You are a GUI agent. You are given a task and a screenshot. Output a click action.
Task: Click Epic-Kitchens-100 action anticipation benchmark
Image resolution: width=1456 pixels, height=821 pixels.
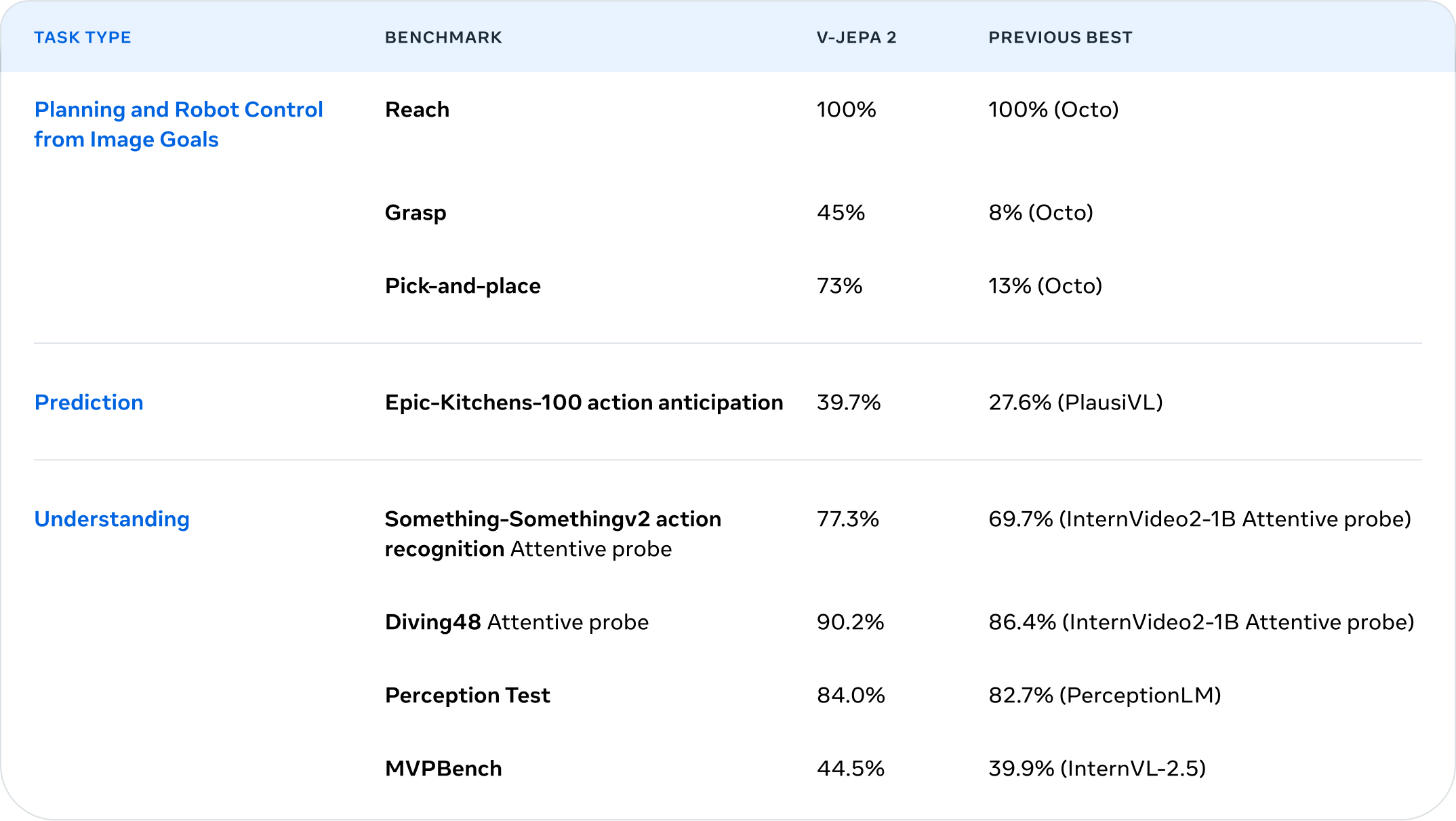point(584,402)
